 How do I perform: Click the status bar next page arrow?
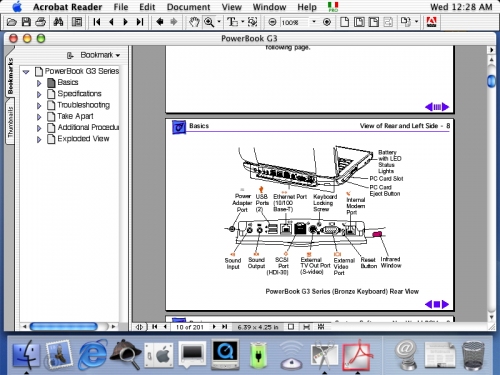214,327
